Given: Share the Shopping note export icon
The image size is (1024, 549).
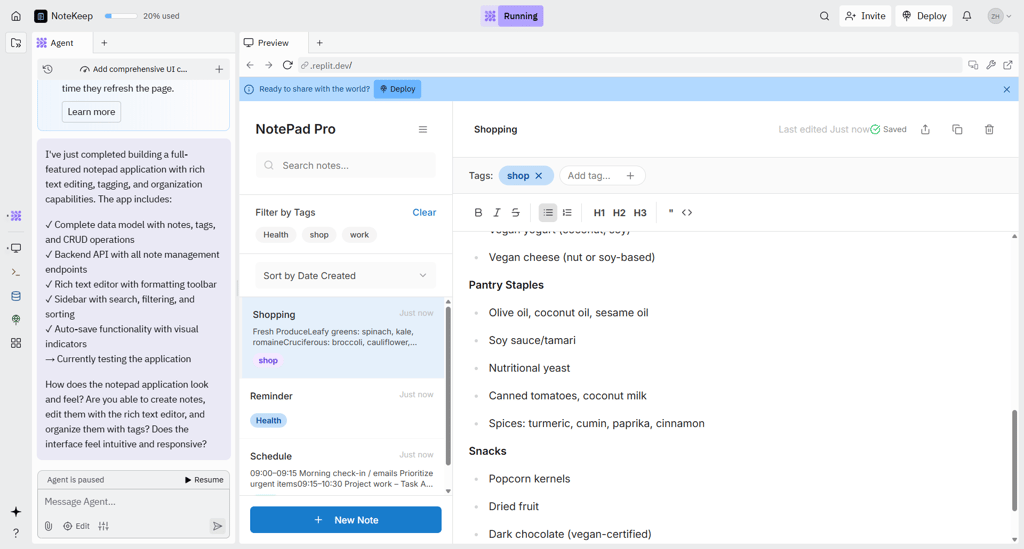Looking at the screenshot, I should 925,129.
